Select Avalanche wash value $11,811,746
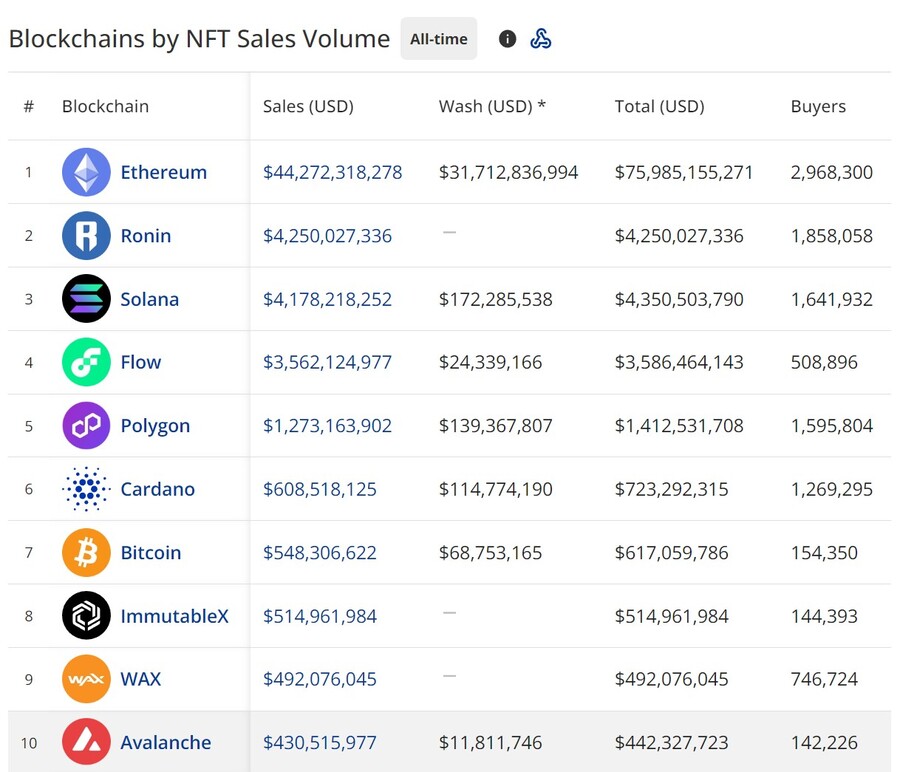This screenshot has width=900, height=772. pos(491,742)
